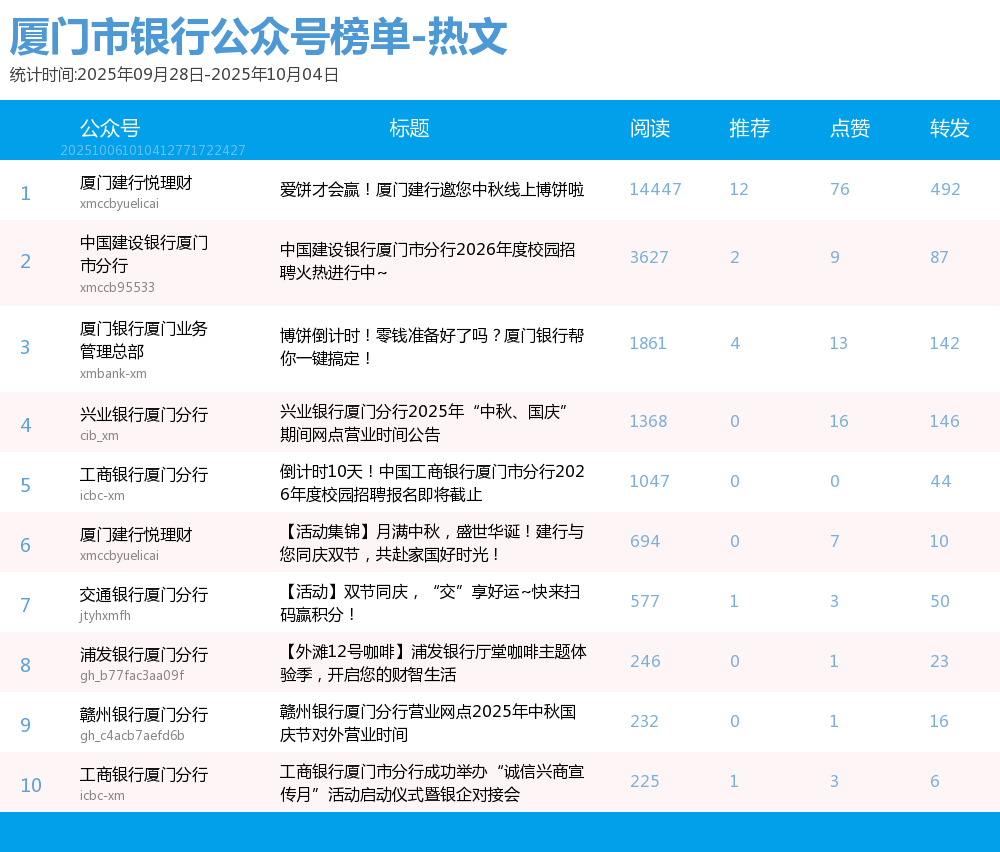
Task: Click the share count 492 in row 1
Action: click(x=945, y=190)
